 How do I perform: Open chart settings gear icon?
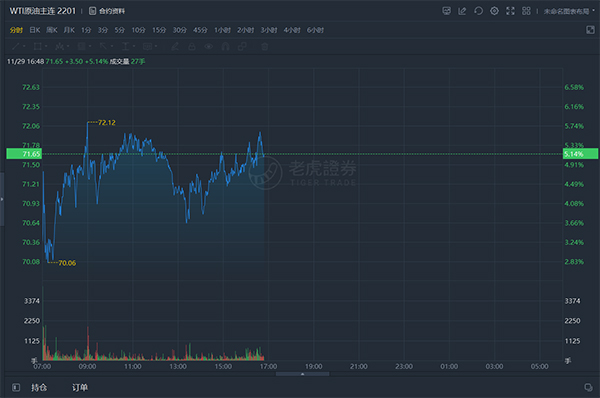(x=494, y=11)
